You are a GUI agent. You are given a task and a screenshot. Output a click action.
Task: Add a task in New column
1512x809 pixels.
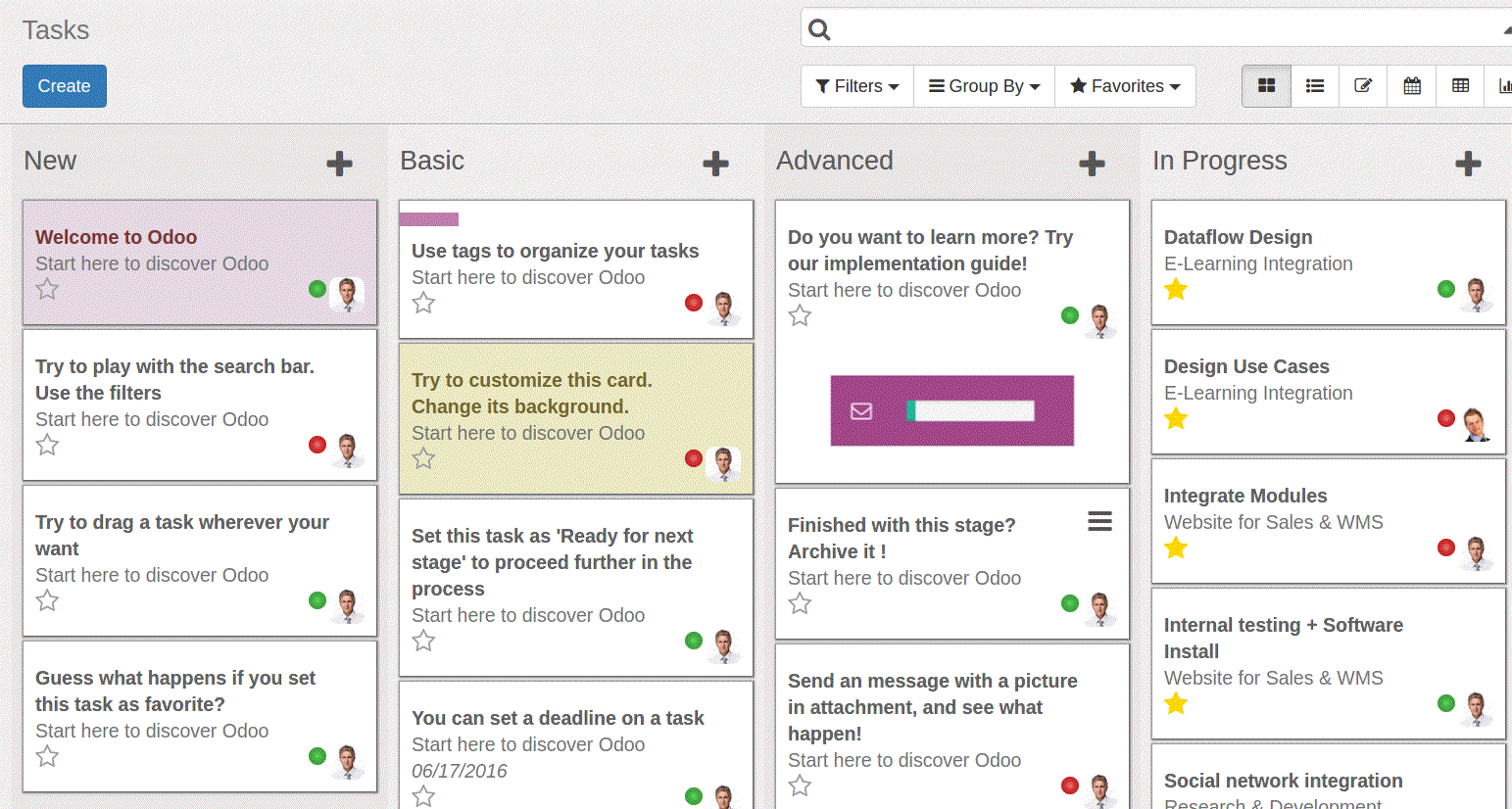[x=339, y=163]
